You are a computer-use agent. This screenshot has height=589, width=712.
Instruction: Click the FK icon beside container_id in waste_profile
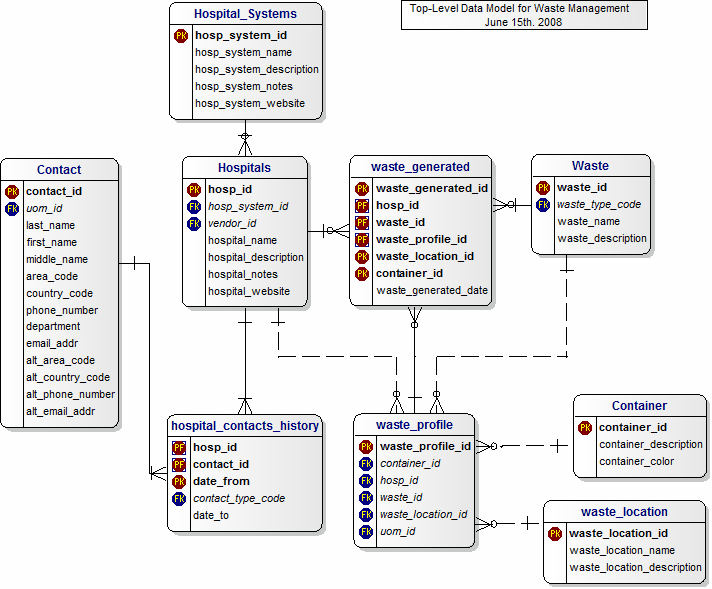[x=366, y=464]
